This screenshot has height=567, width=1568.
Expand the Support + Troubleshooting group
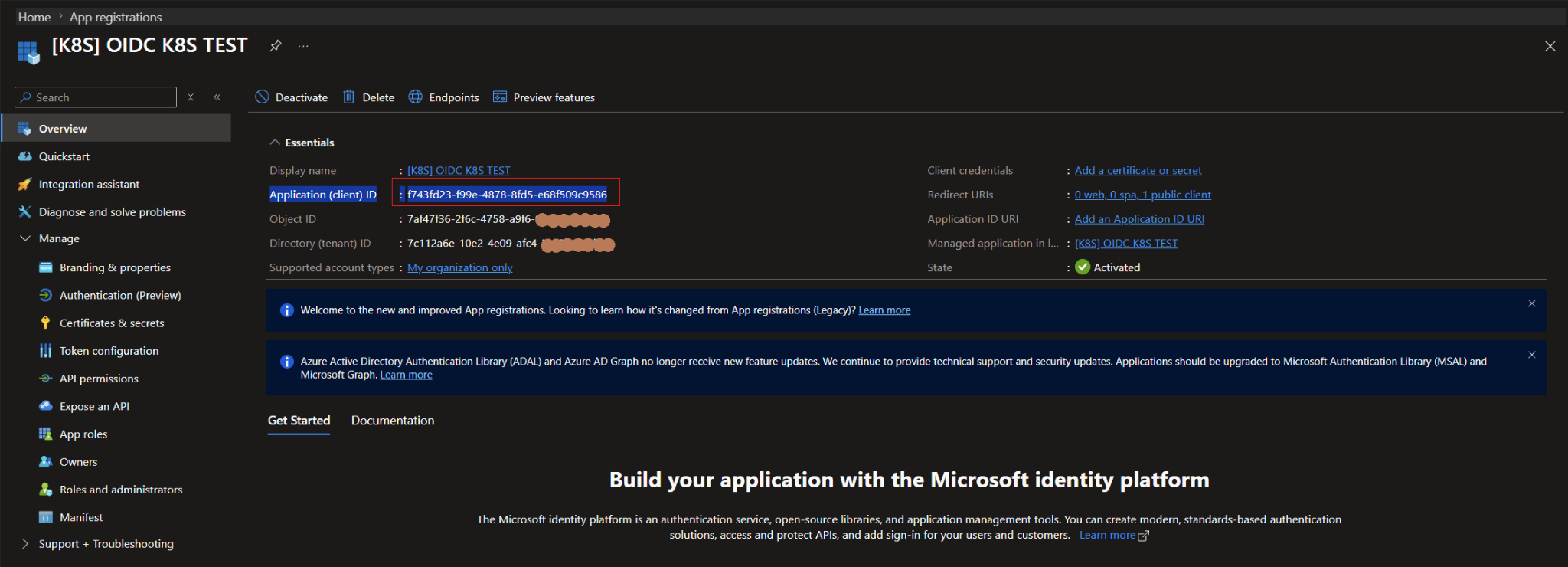tap(24, 543)
